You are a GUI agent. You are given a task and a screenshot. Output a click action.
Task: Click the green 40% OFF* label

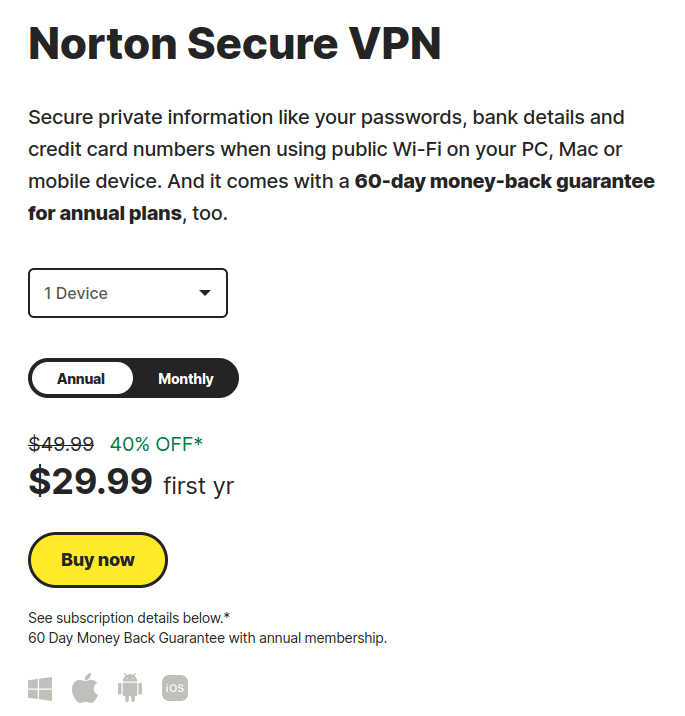(156, 444)
